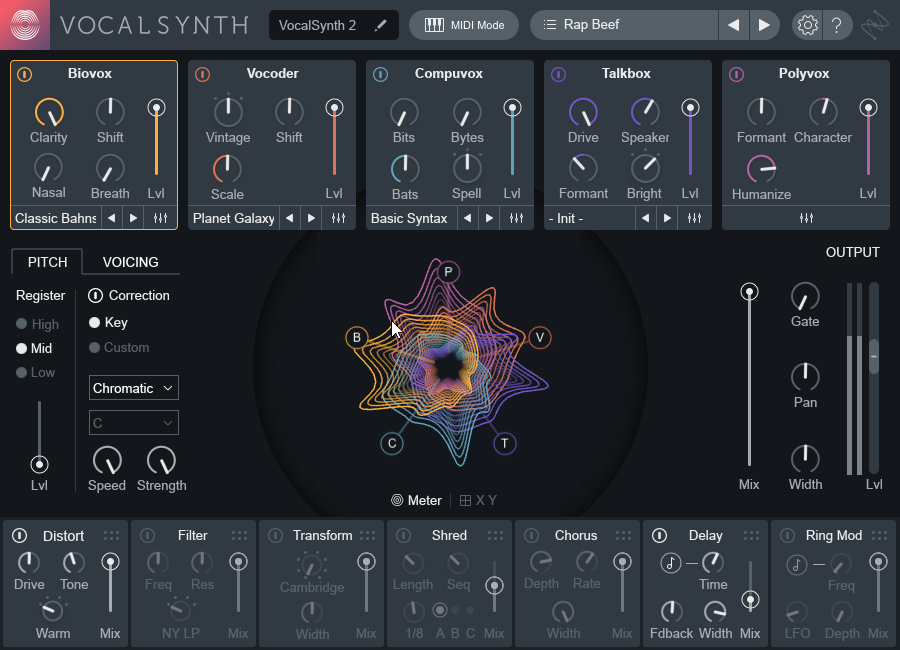This screenshot has width=900, height=650.
Task: Open the Talkbox Init preset menu
Action: click(x=590, y=218)
